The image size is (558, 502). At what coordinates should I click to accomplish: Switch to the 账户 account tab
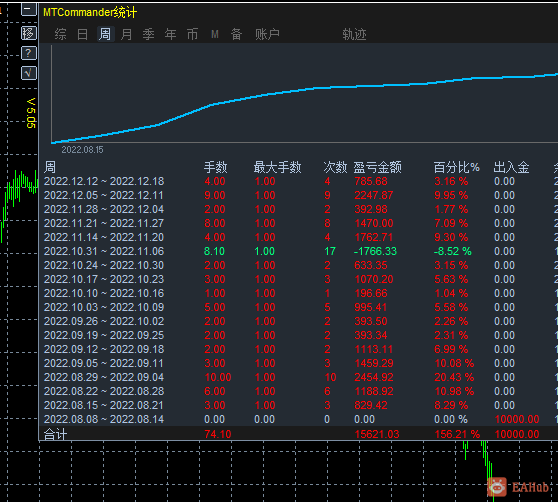[x=267, y=35]
